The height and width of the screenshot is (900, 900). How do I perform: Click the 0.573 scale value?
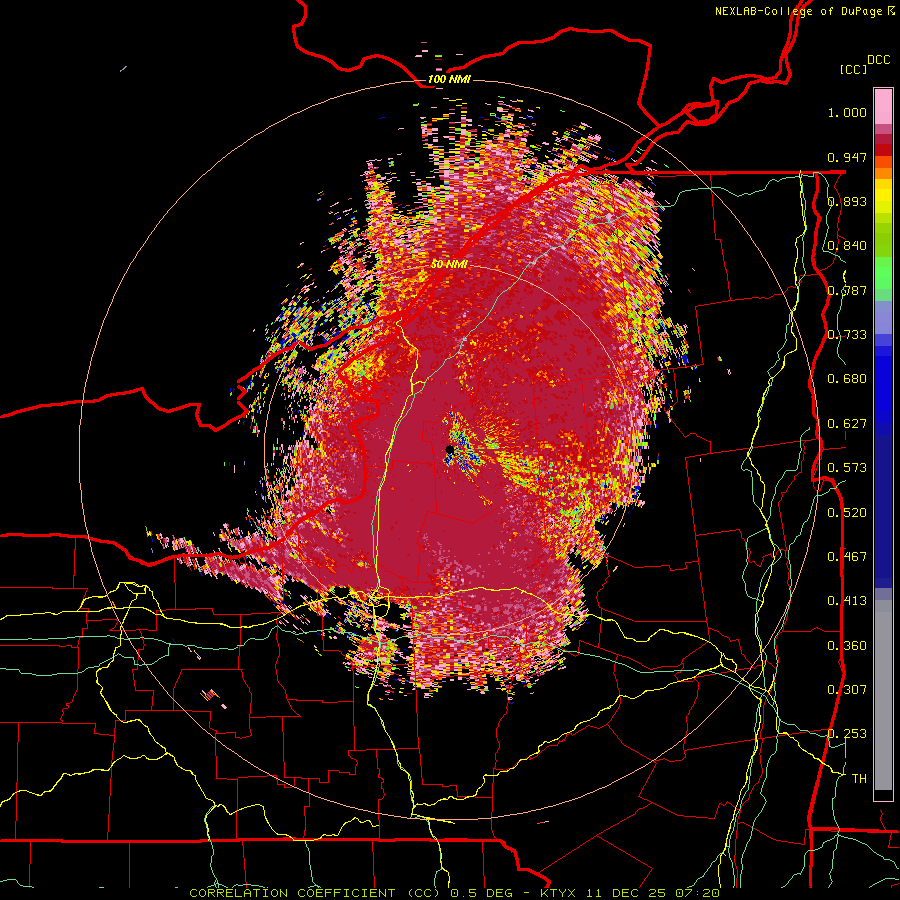[x=847, y=468]
